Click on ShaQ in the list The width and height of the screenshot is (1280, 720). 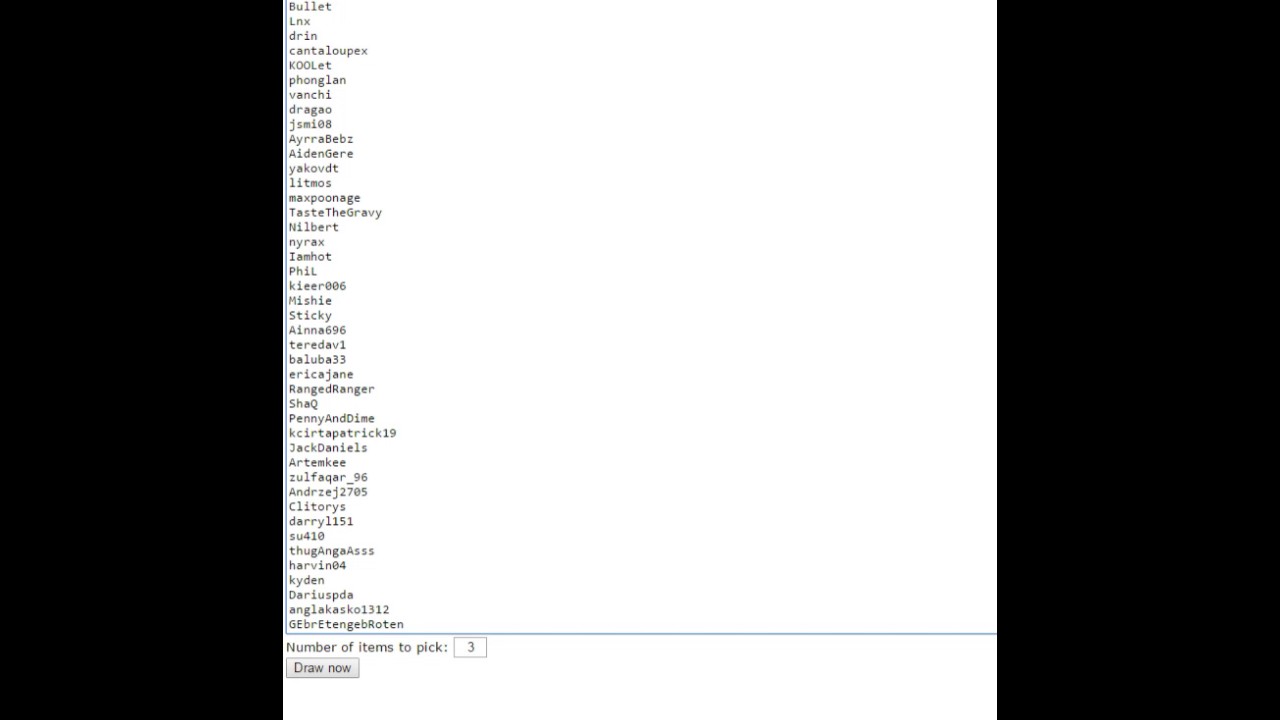303,403
